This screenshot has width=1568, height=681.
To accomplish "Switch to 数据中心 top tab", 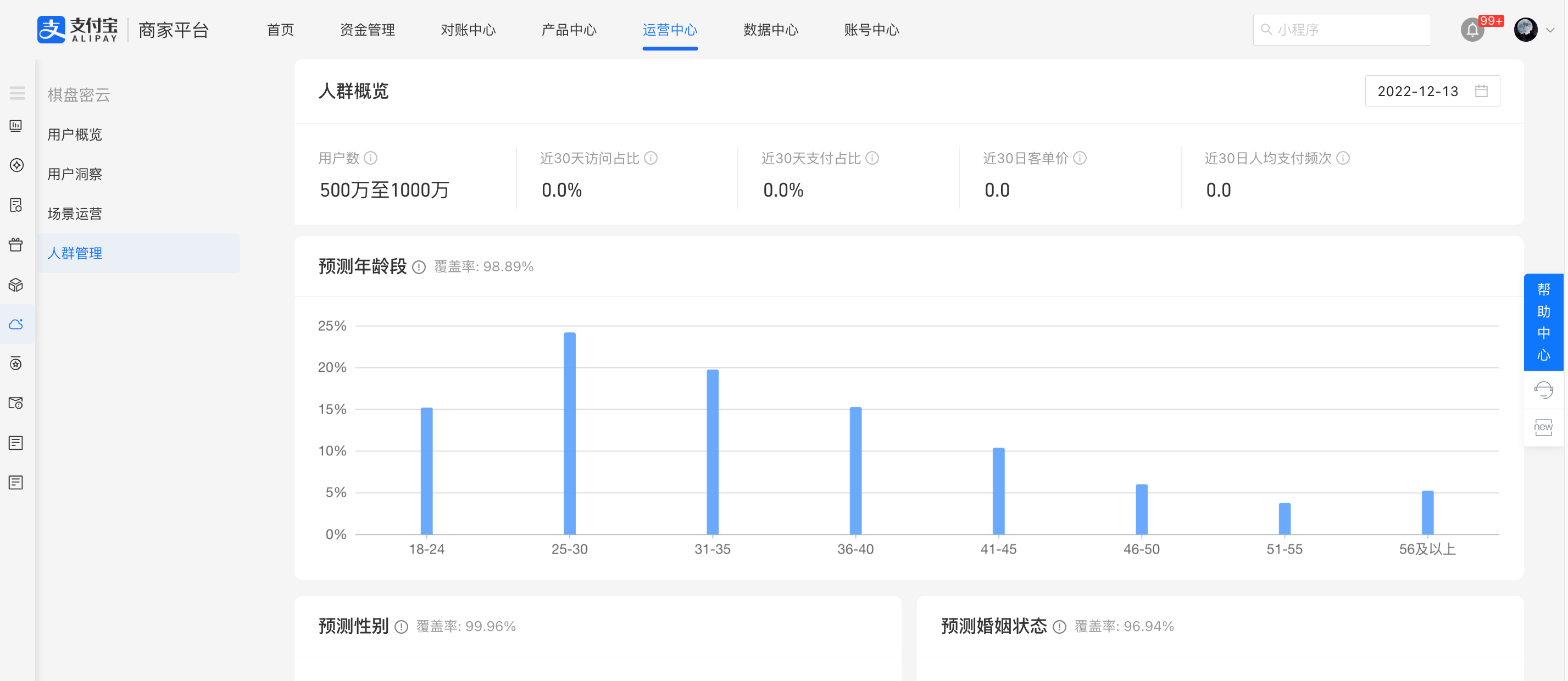I will (x=771, y=30).
